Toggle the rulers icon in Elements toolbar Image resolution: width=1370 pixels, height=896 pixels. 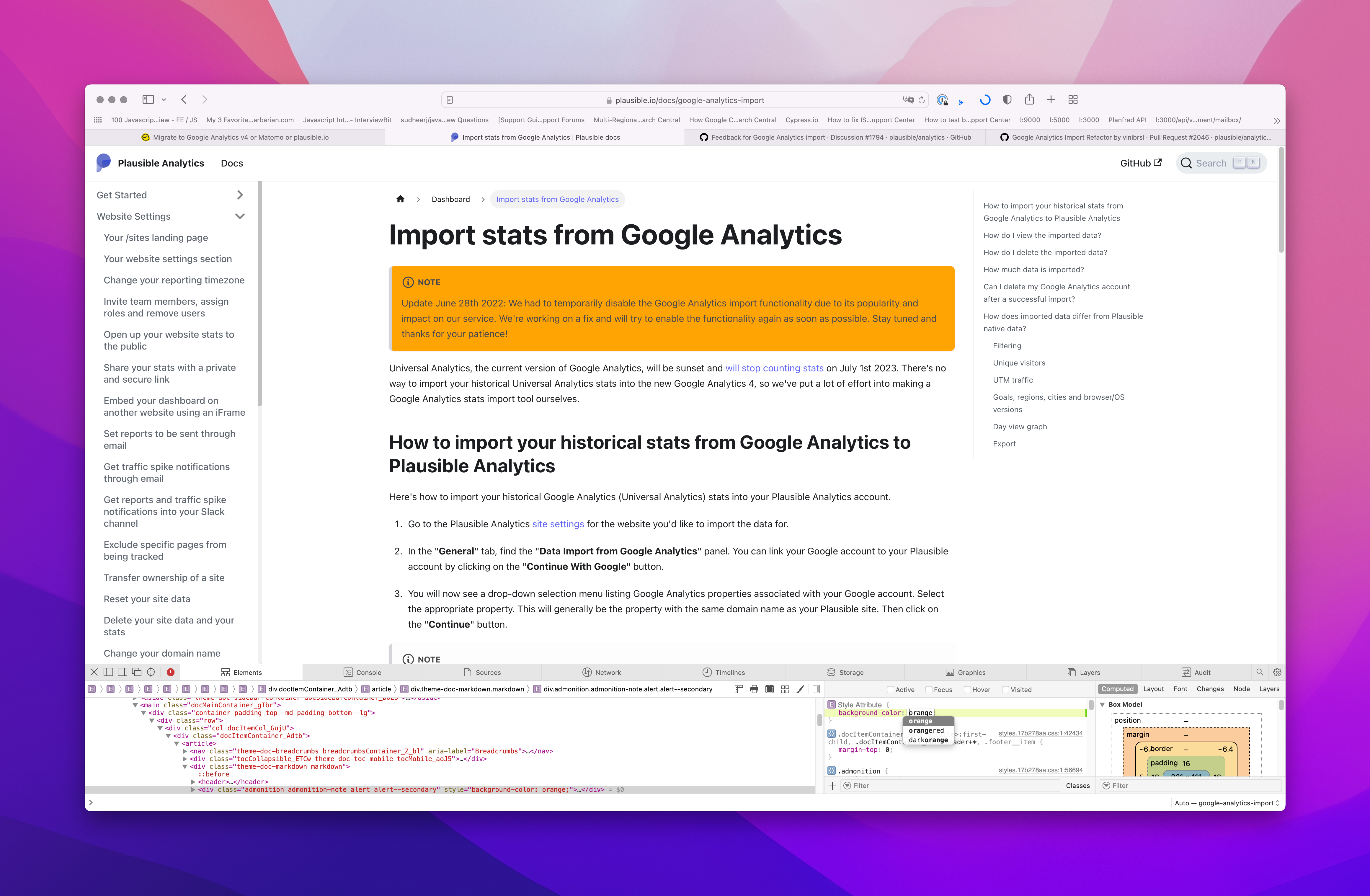coord(739,689)
